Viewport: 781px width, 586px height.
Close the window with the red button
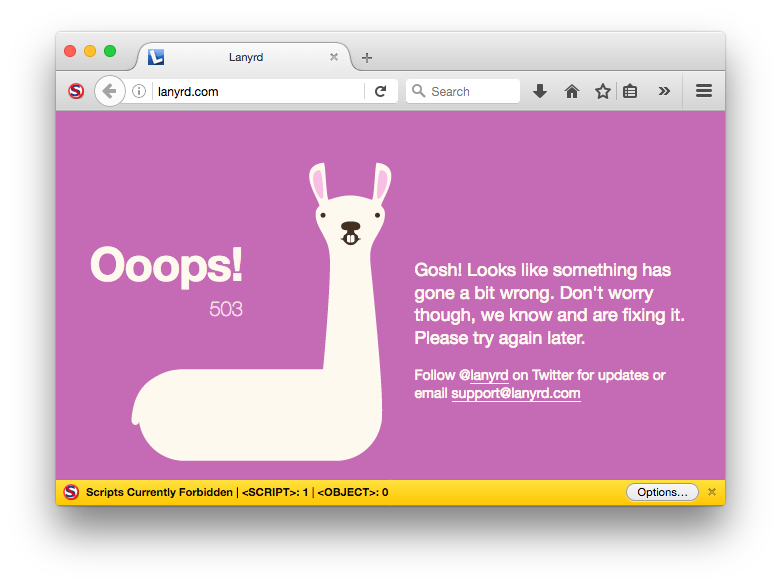pos(70,51)
